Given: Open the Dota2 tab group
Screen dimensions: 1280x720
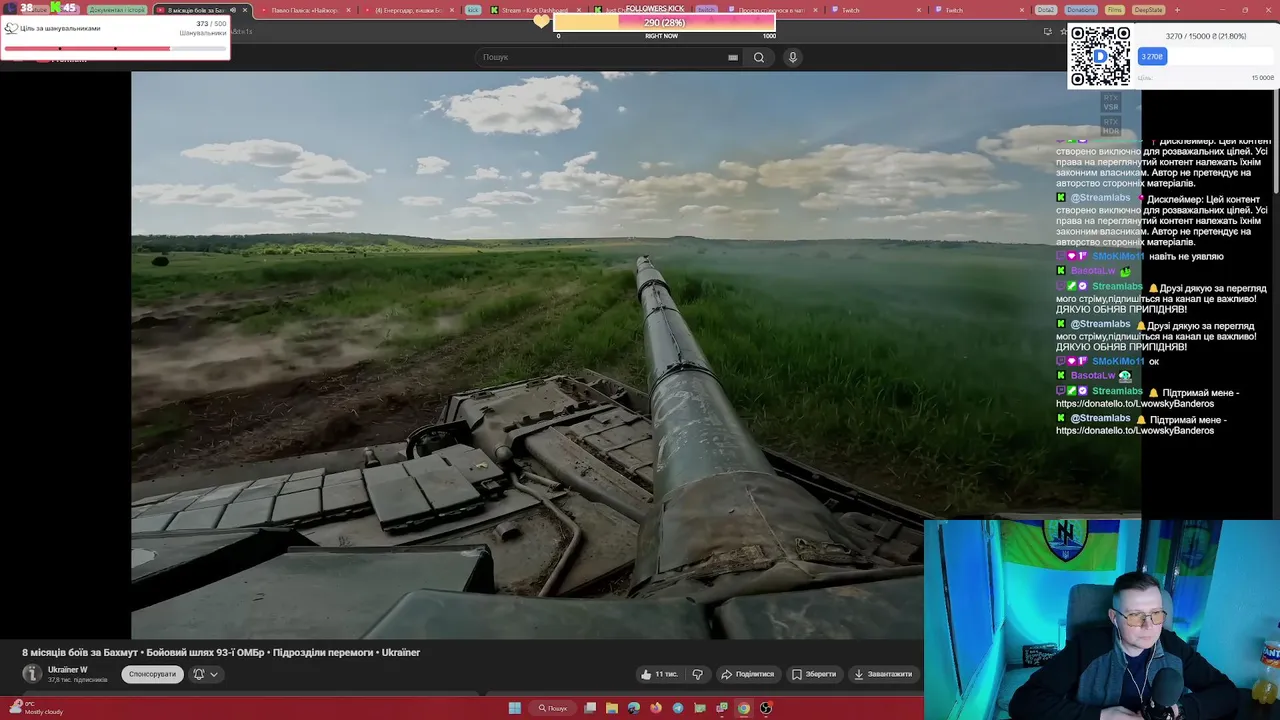Looking at the screenshot, I should (x=1045, y=10).
